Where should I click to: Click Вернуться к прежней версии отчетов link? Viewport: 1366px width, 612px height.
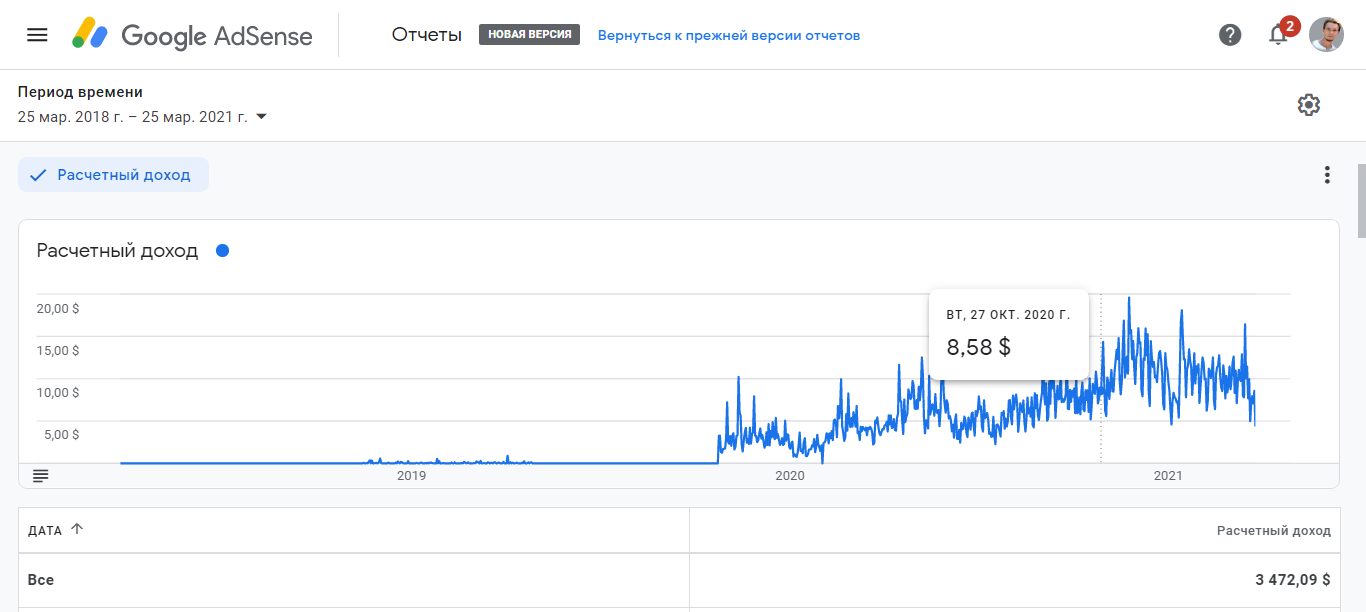tap(729, 36)
